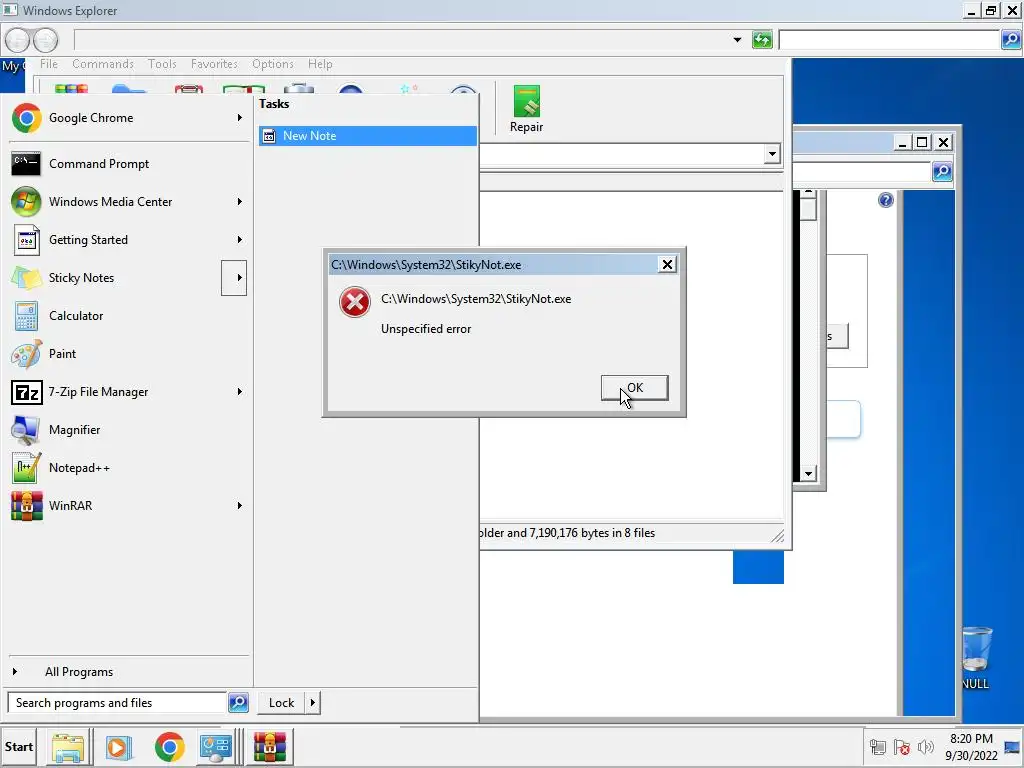Open Notepad++ from the Start menu
Screen dimensions: 1024x768
79,468
